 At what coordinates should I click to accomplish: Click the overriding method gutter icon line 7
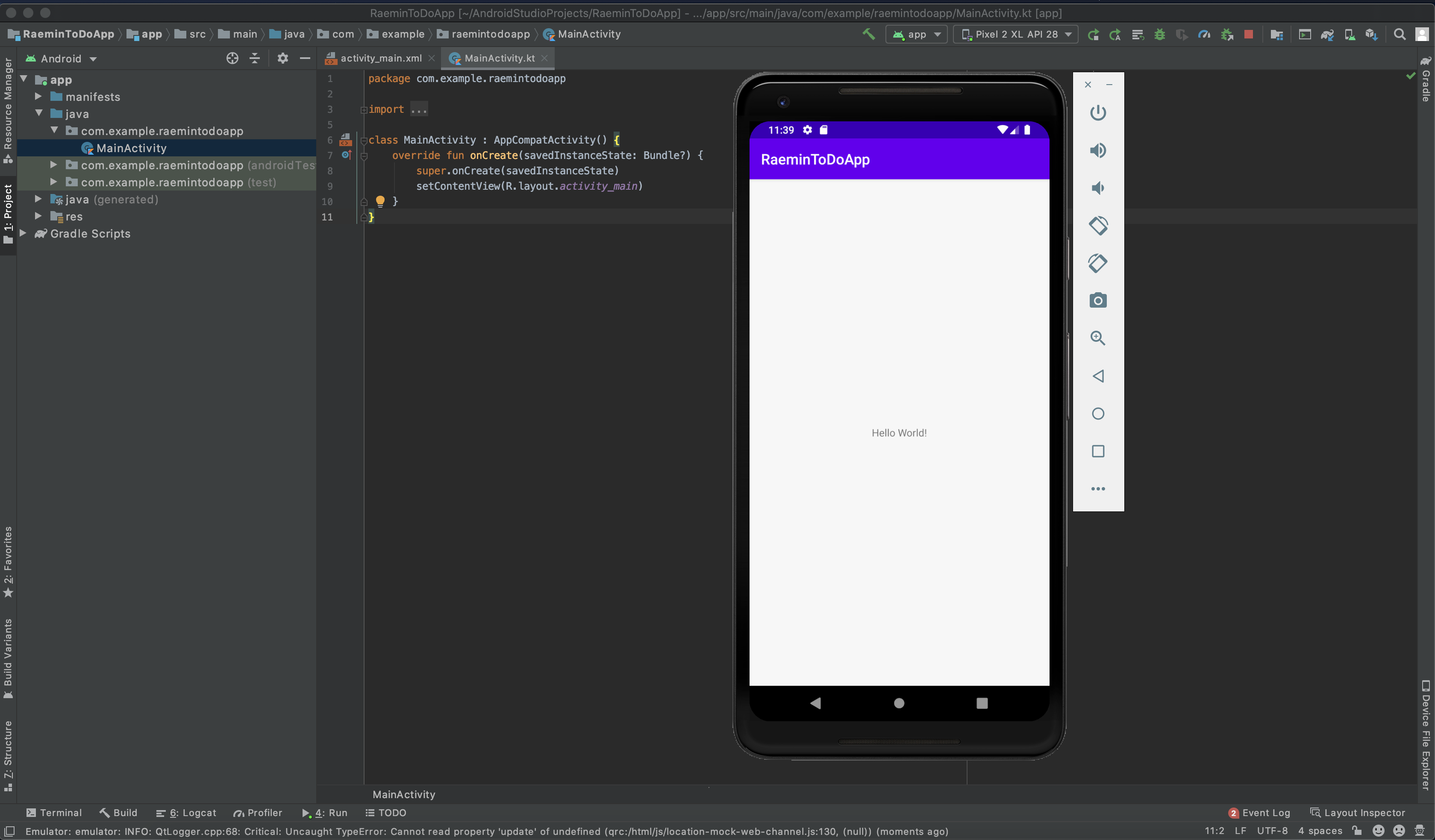pyautogui.click(x=346, y=155)
